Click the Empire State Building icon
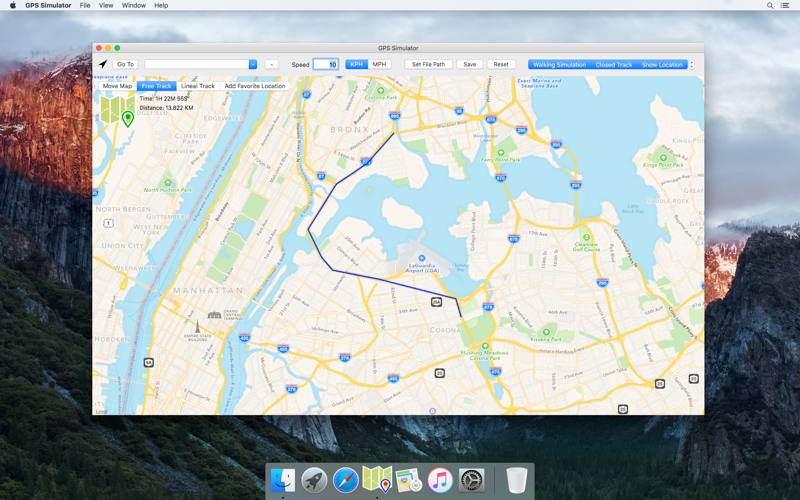 point(197,327)
